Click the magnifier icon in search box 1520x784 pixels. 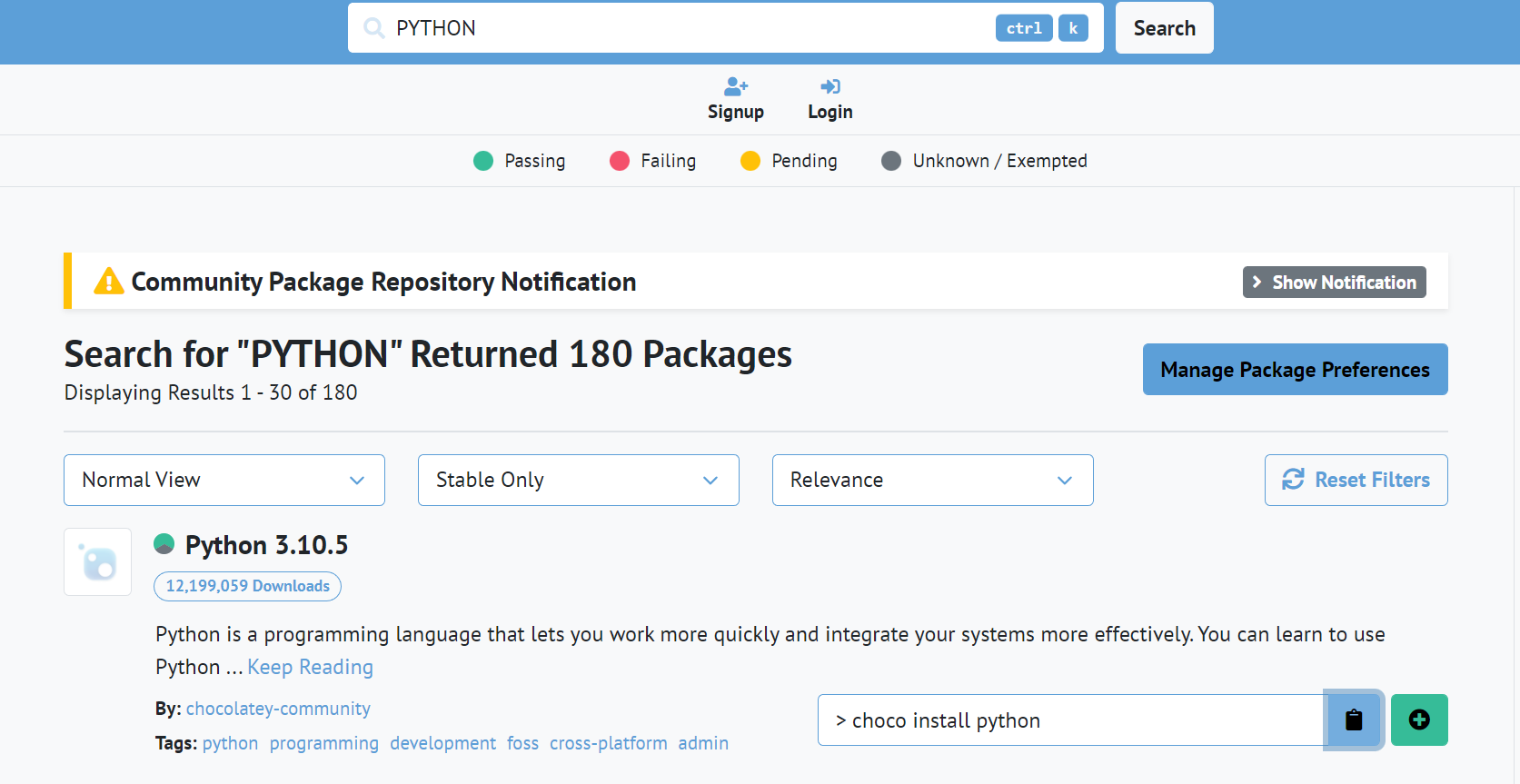[373, 28]
